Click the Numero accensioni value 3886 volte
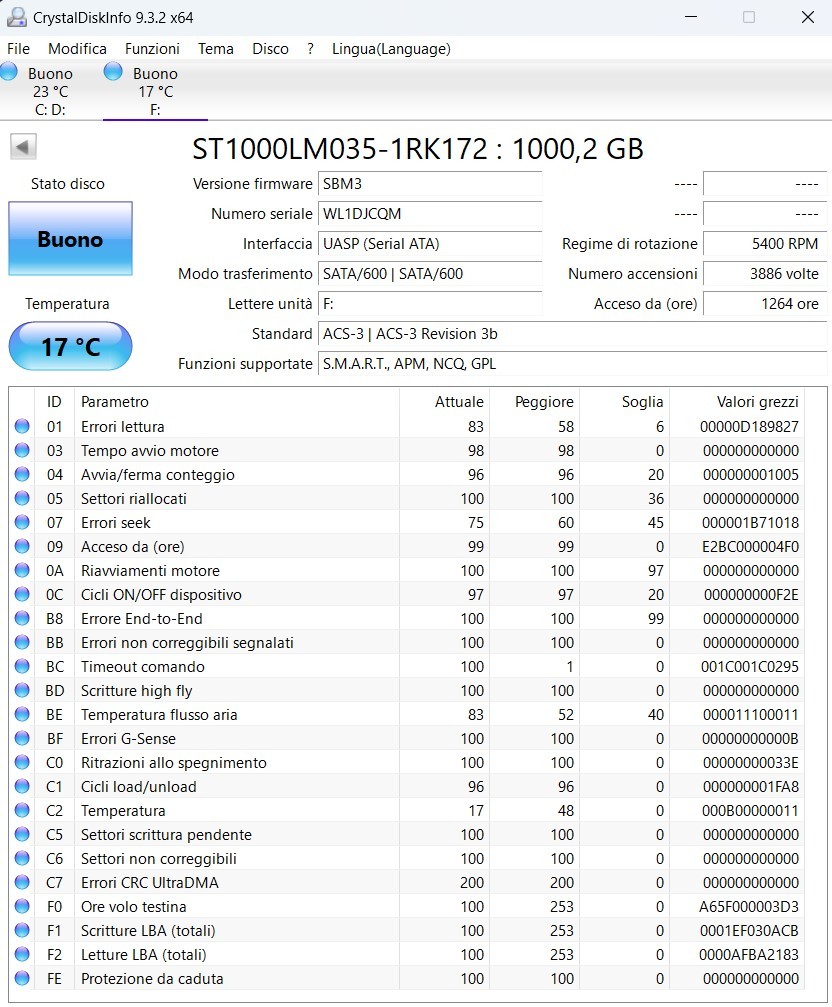The width and height of the screenshot is (832, 1007). pyautogui.click(x=765, y=274)
